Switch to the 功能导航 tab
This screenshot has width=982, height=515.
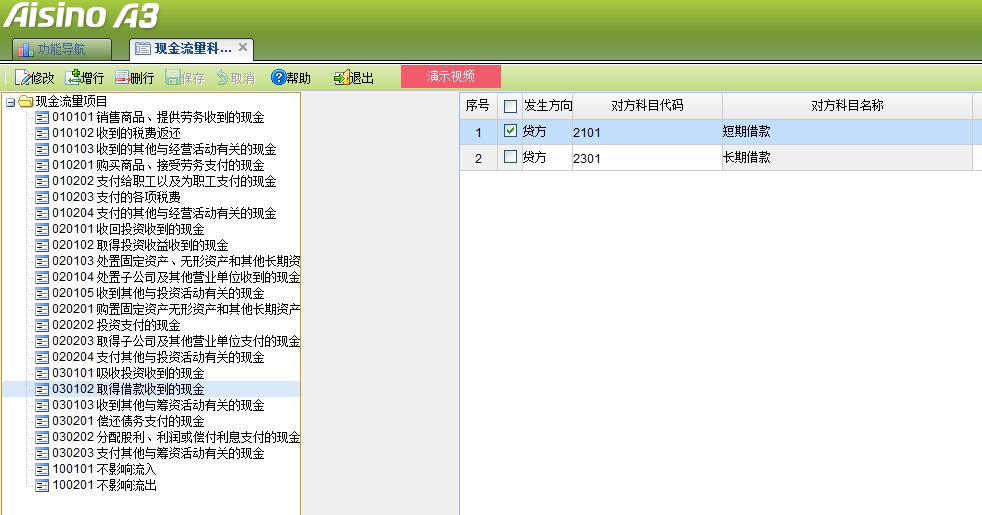(61, 48)
